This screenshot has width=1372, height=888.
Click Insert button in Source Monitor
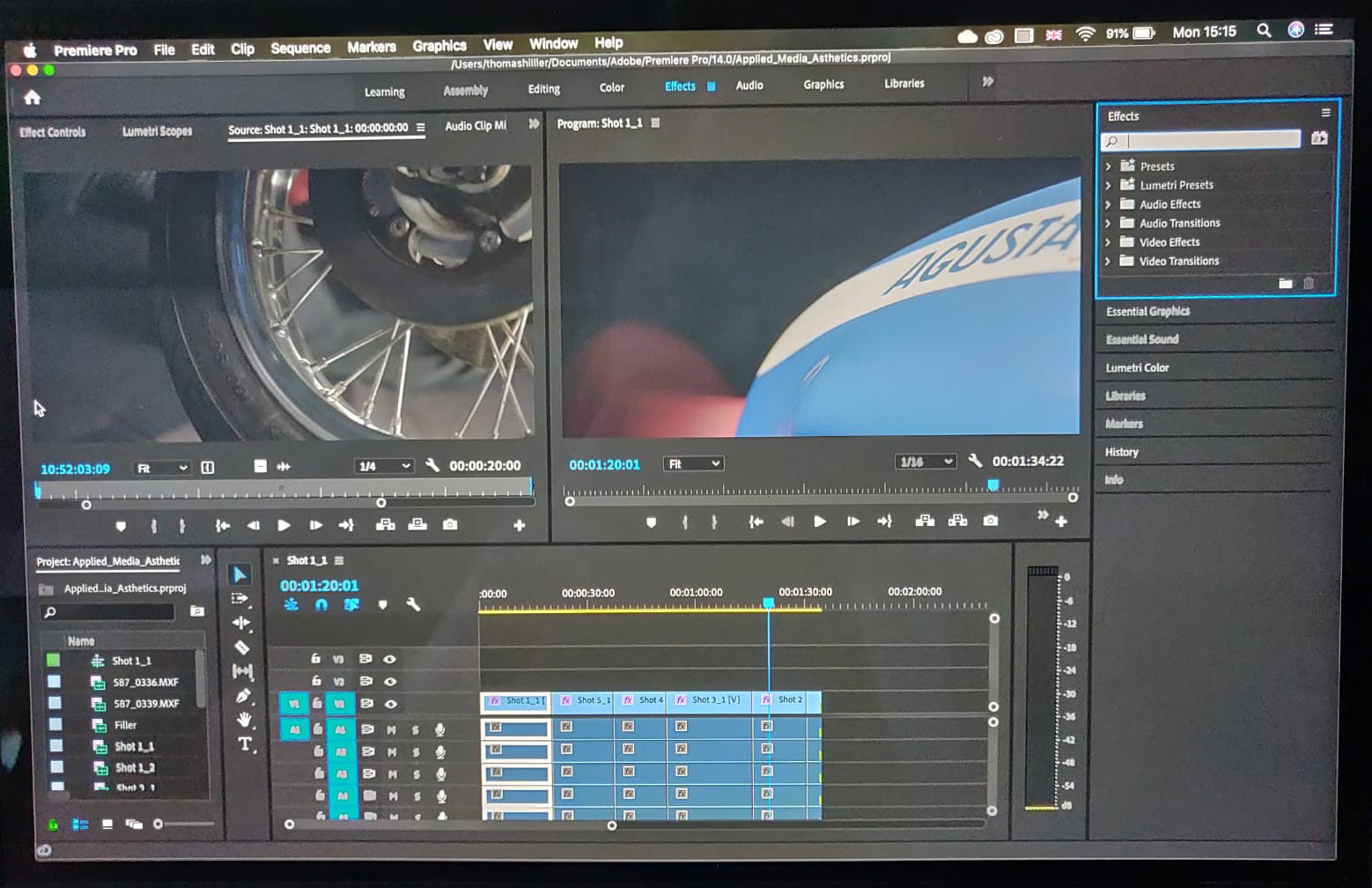coord(385,524)
